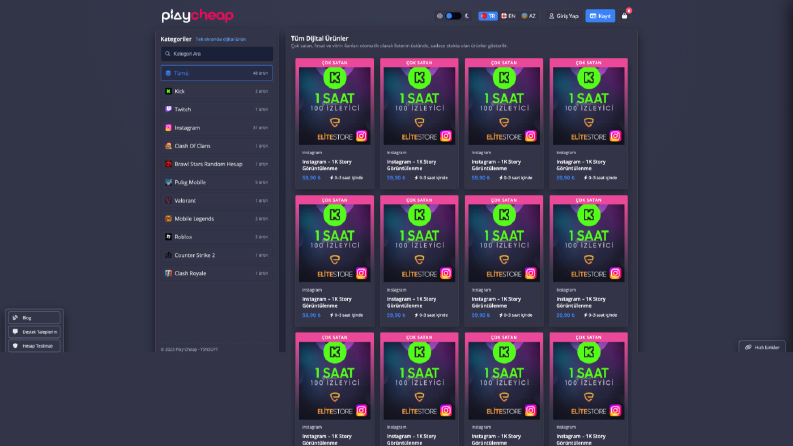Toggle the dark/light theme switch
The image size is (793, 446).
453,16
